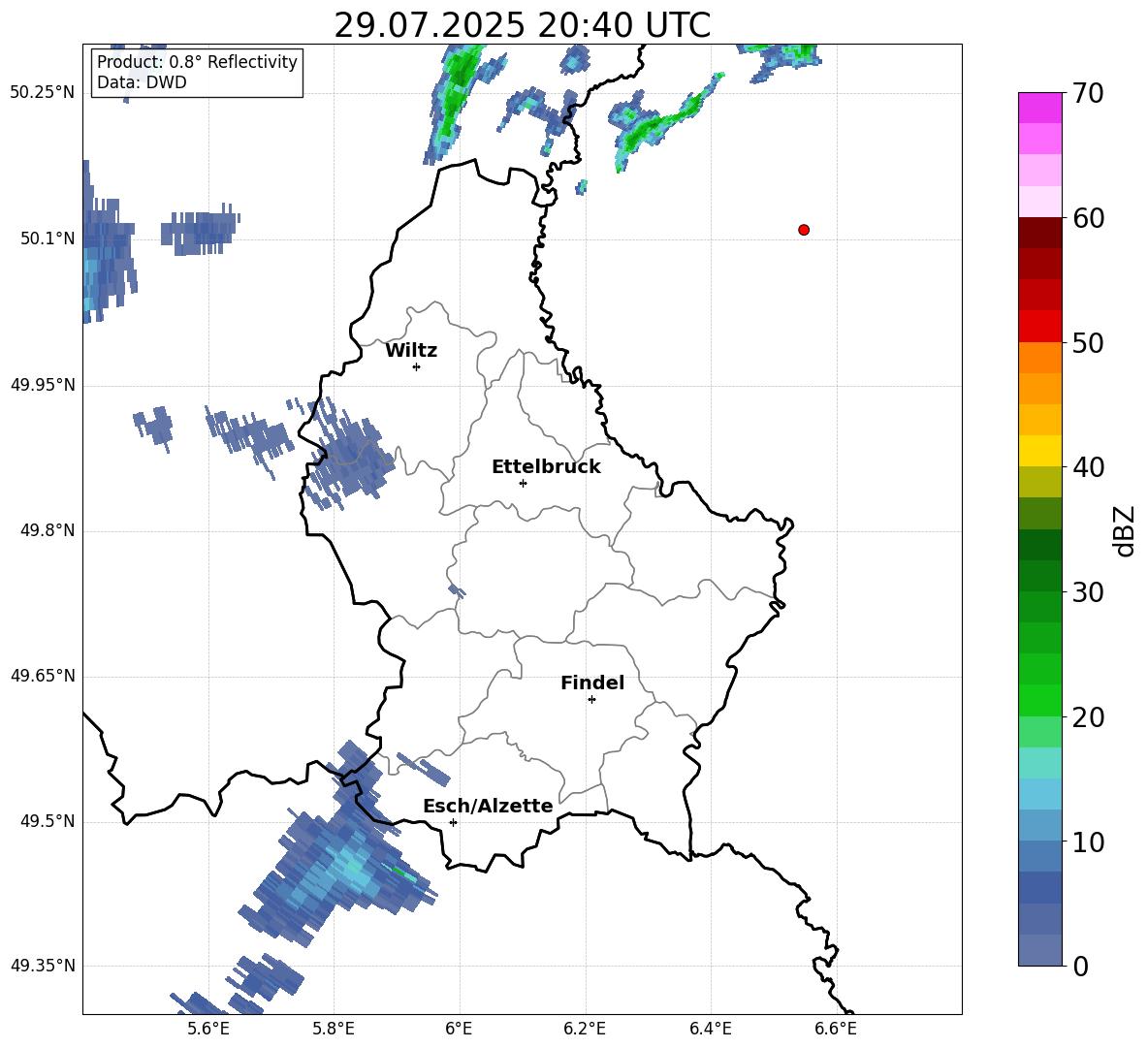
Task: Click the 30 tick on the colorbar
Action: coord(1088,592)
